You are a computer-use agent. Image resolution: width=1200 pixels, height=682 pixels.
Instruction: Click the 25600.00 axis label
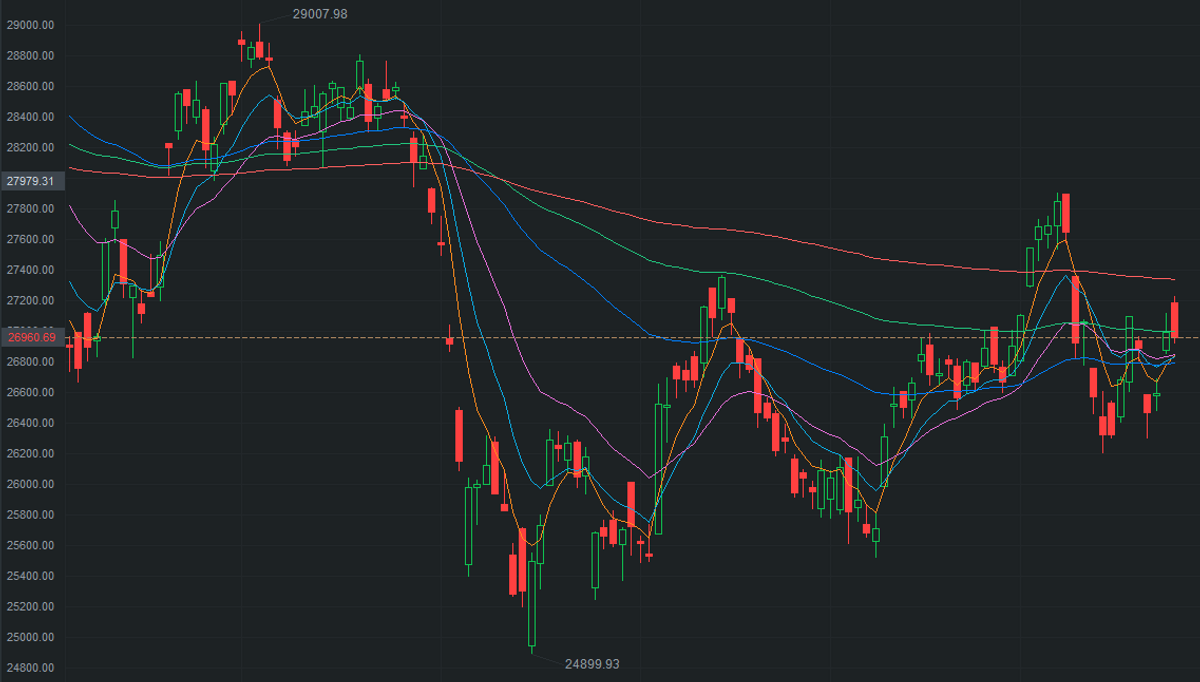pos(30,546)
